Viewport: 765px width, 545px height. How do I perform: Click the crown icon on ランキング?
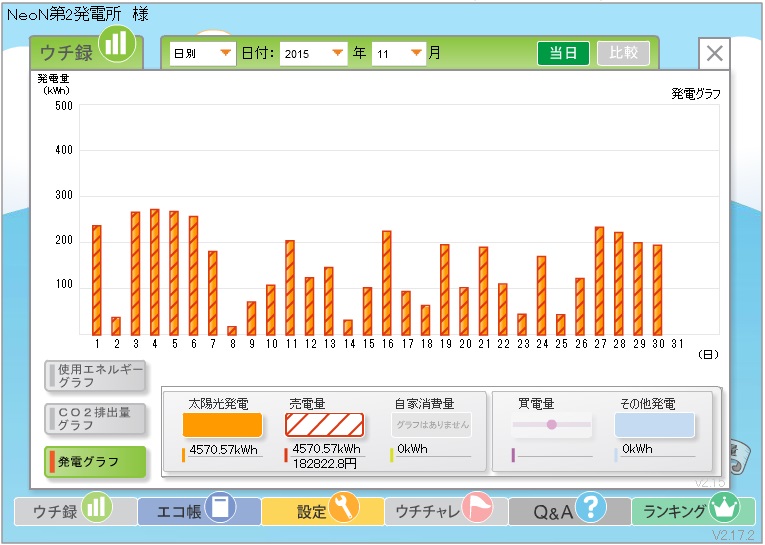tap(725, 507)
